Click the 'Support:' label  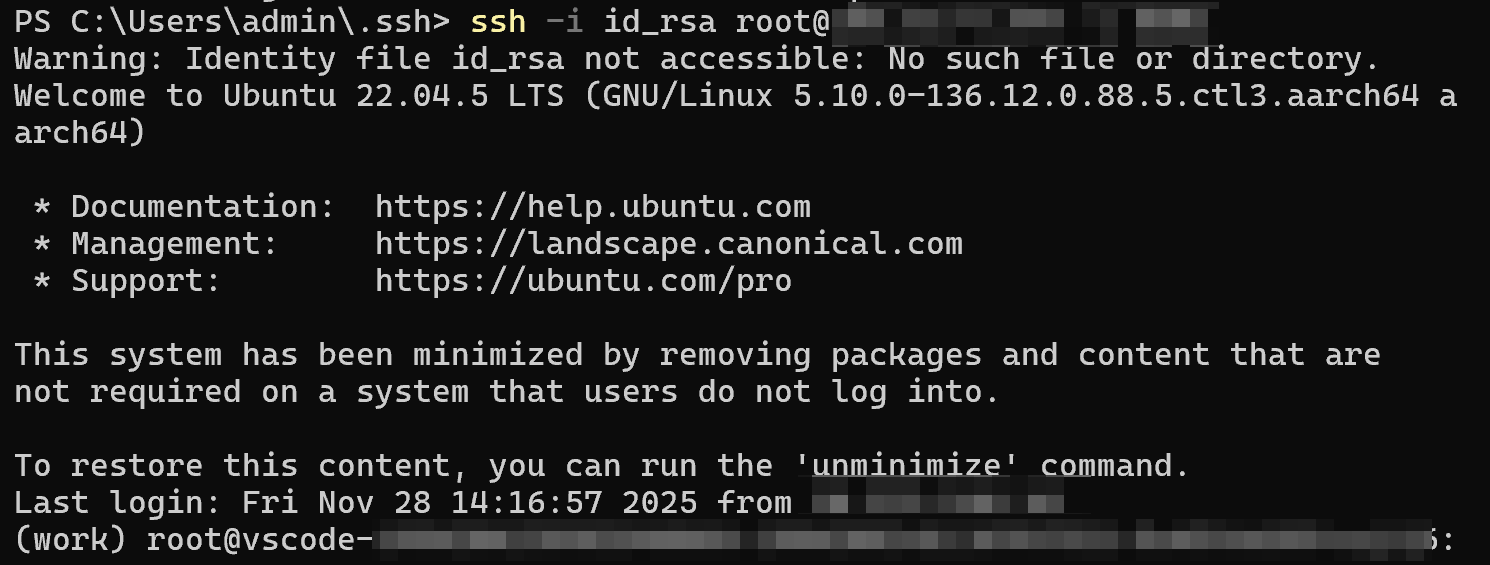146,282
